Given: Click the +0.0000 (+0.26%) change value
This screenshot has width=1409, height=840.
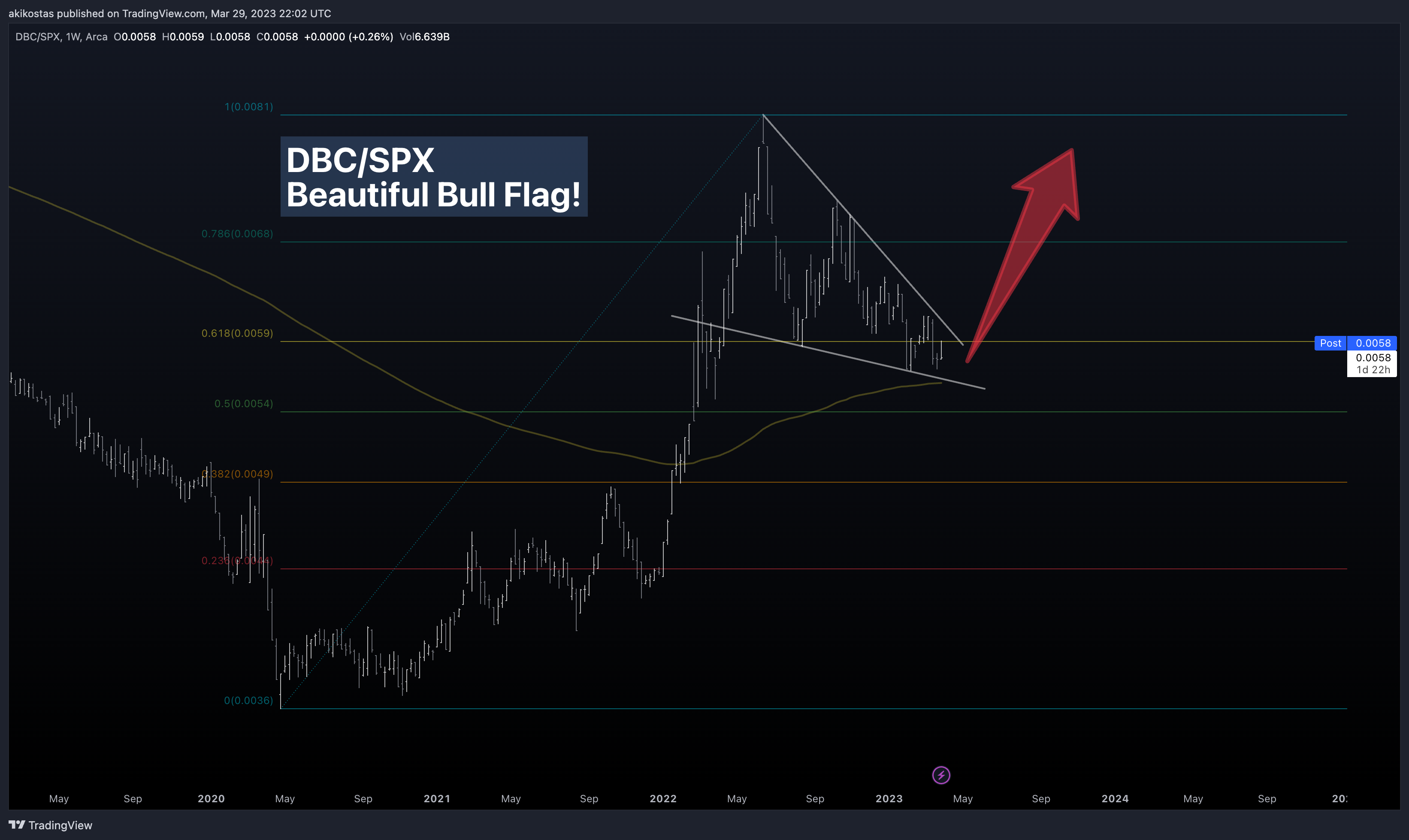Looking at the screenshot, I should click(348, 37).
